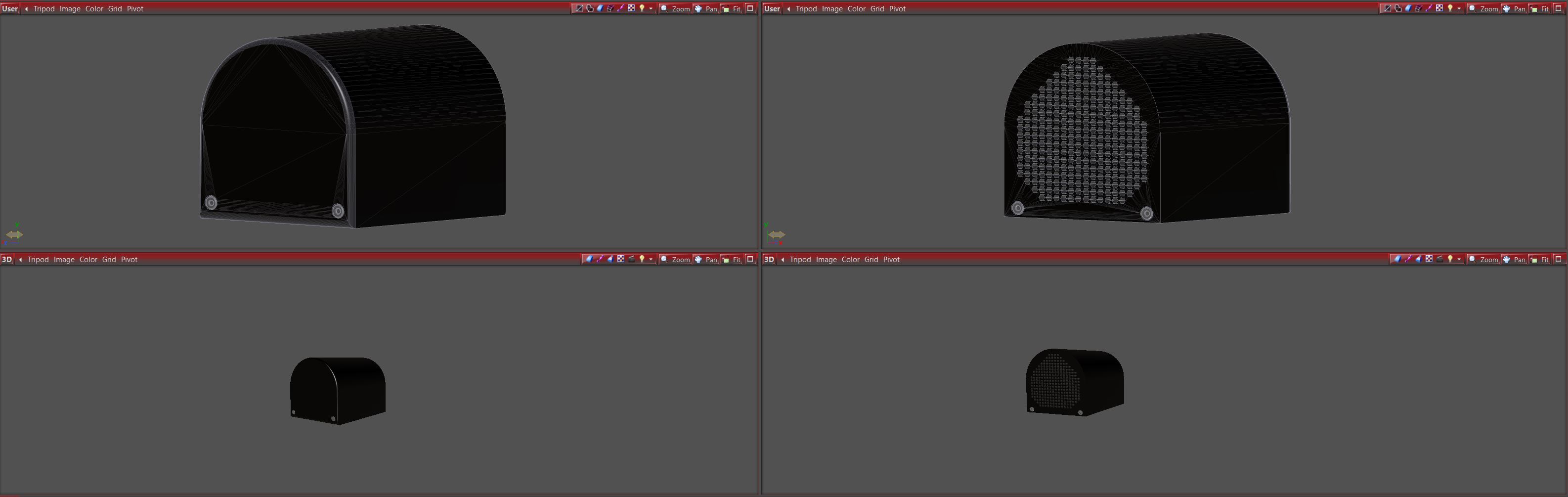Open the Tripod menu in top-right viewport
1568x497 pixels.
tap(806, 8)
